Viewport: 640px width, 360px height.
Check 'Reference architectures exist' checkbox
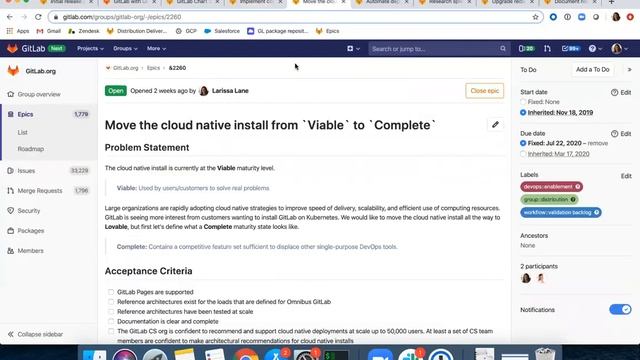tap(111, 302)
